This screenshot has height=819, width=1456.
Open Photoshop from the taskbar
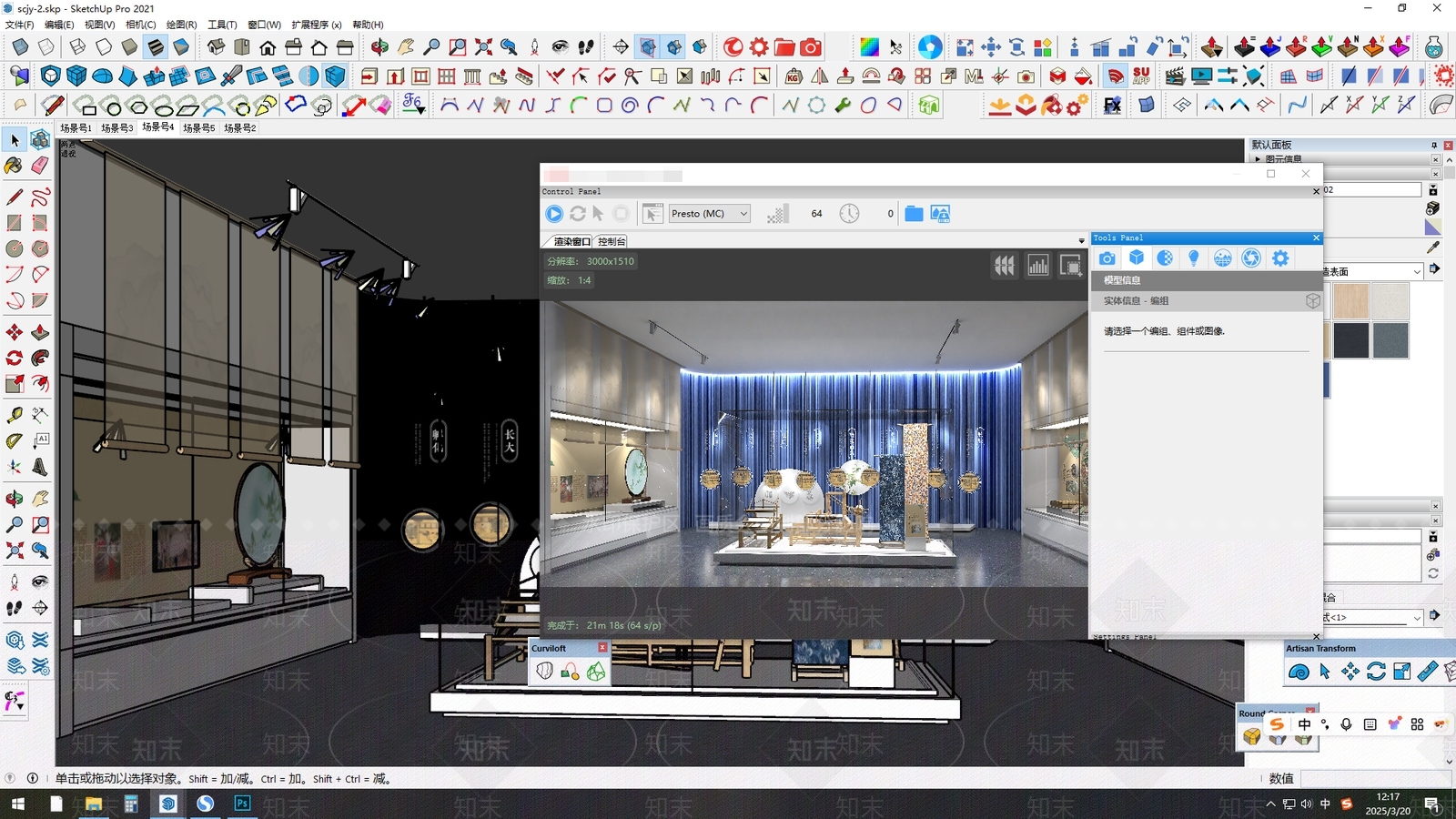click(242, 804)
